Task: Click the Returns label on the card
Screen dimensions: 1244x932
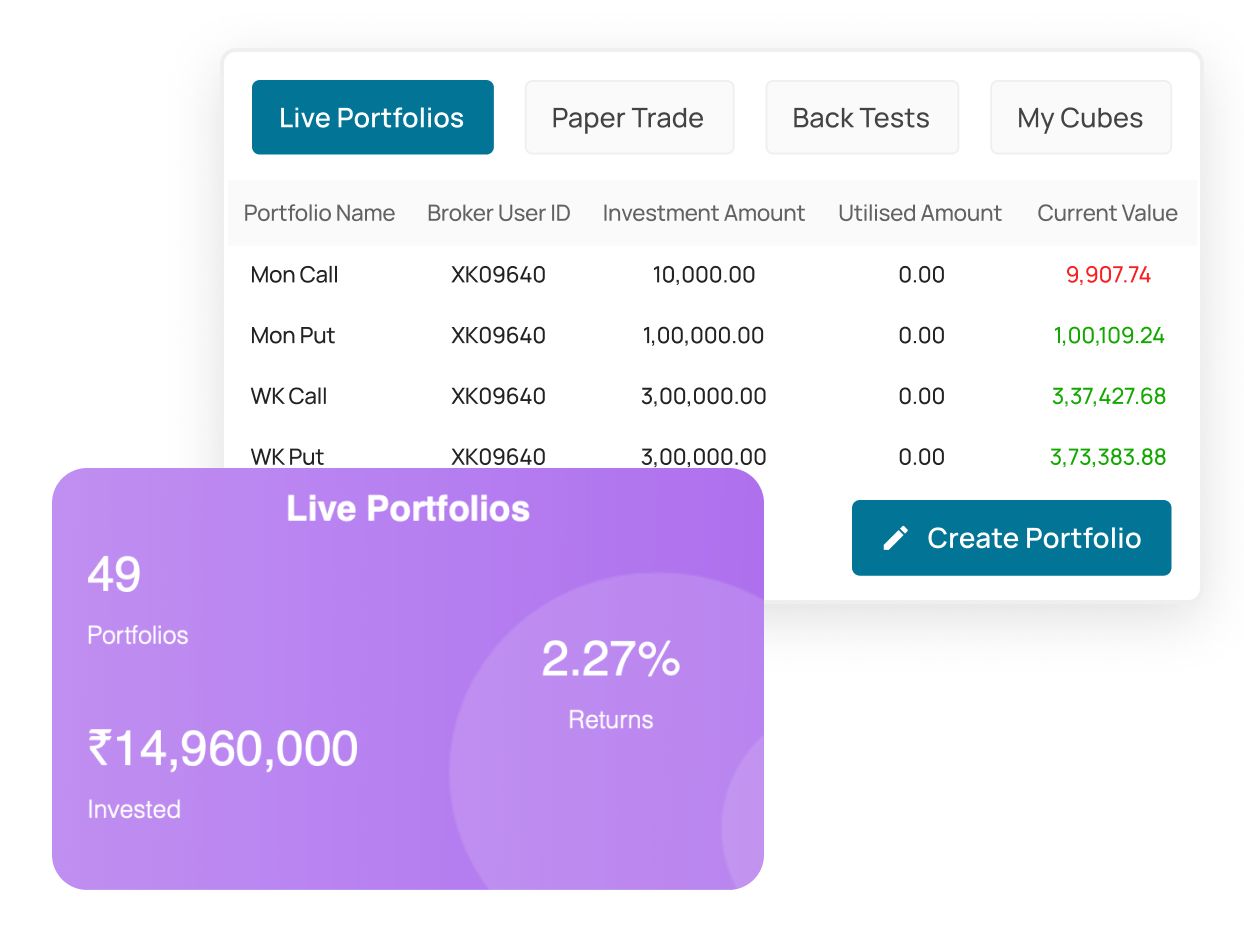Action: point(611,719)
